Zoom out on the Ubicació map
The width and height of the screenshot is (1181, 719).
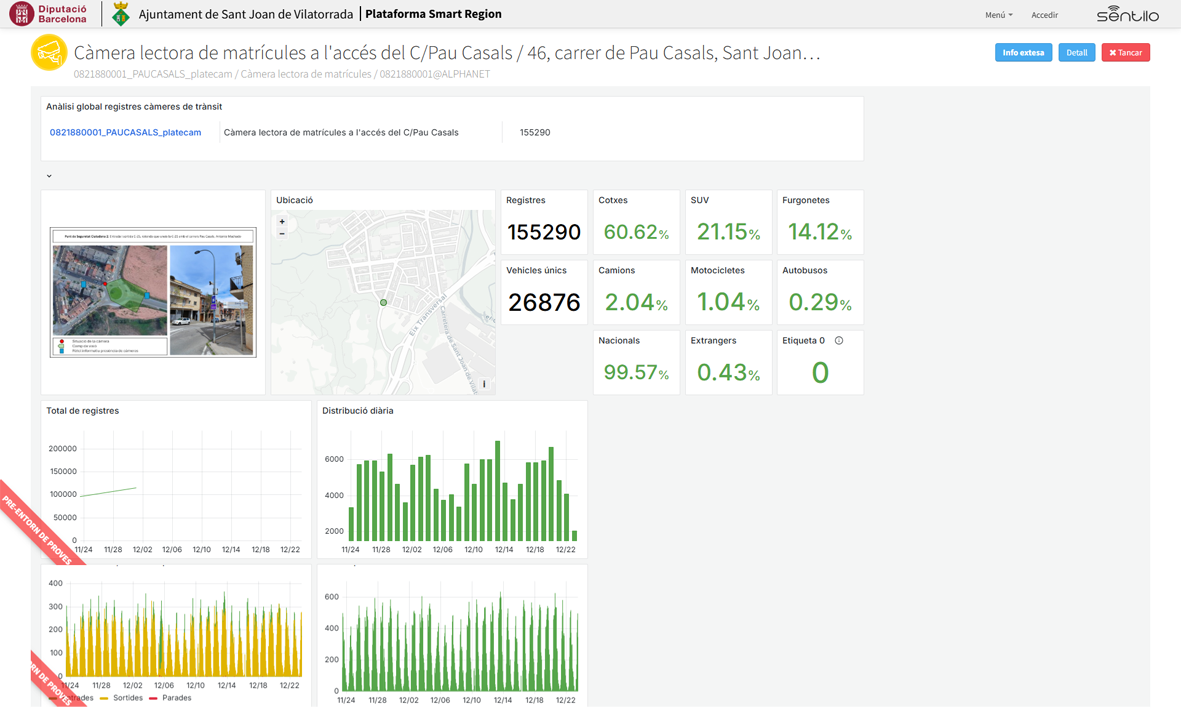(x=282, y=233)
